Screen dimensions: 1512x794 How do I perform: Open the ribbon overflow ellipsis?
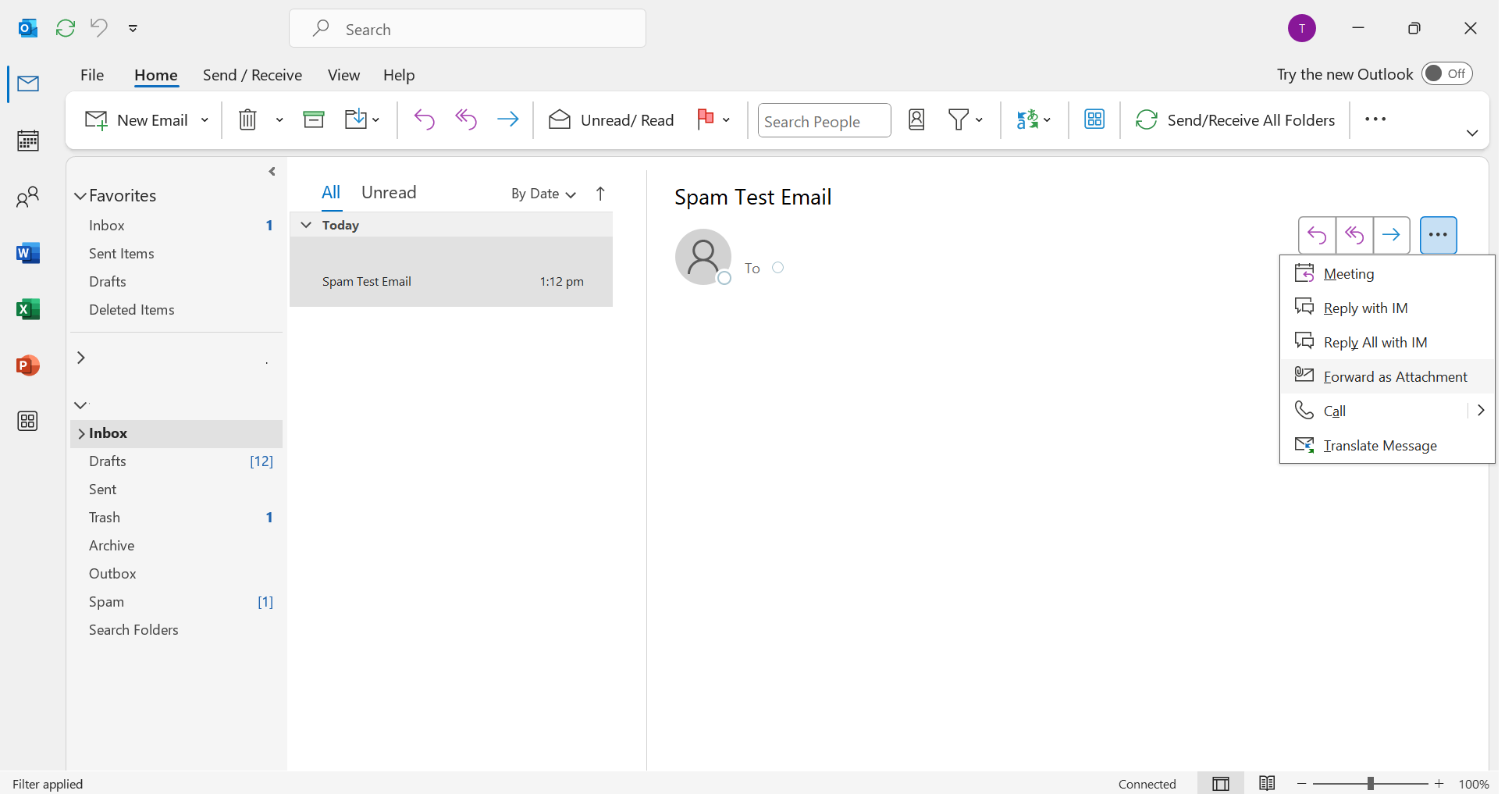(1375, 119)
